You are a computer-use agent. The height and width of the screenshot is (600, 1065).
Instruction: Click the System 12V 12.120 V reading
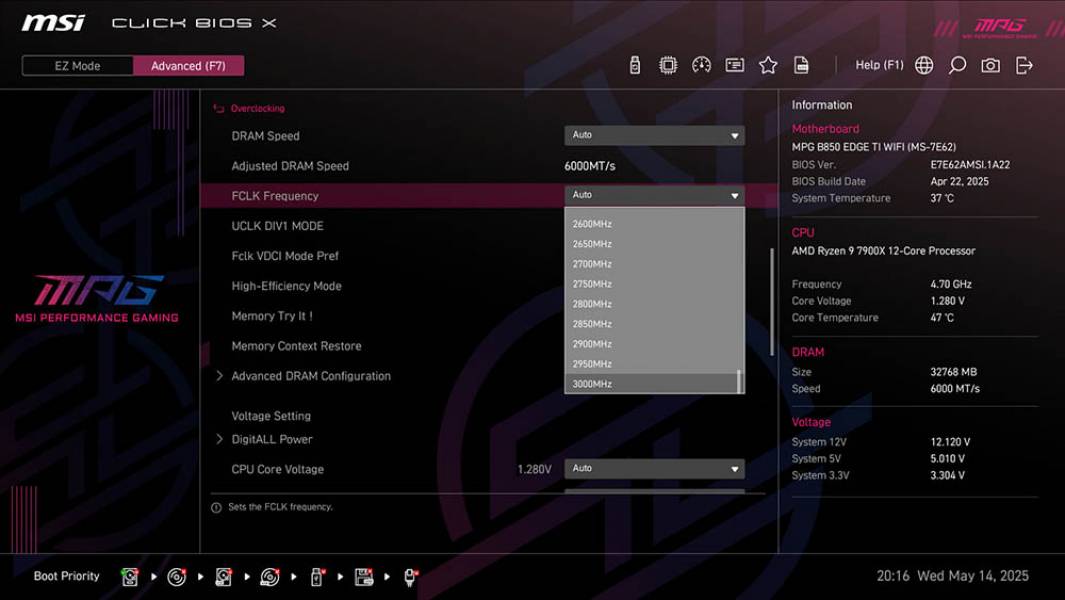click(950, 442)
